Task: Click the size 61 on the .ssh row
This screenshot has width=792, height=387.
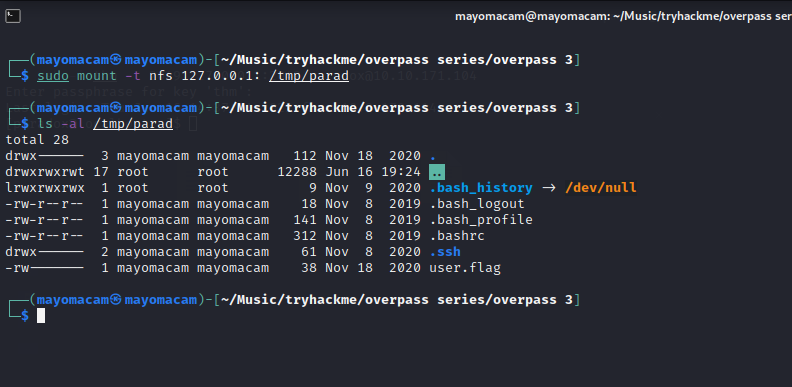Action: click(309, 252)
